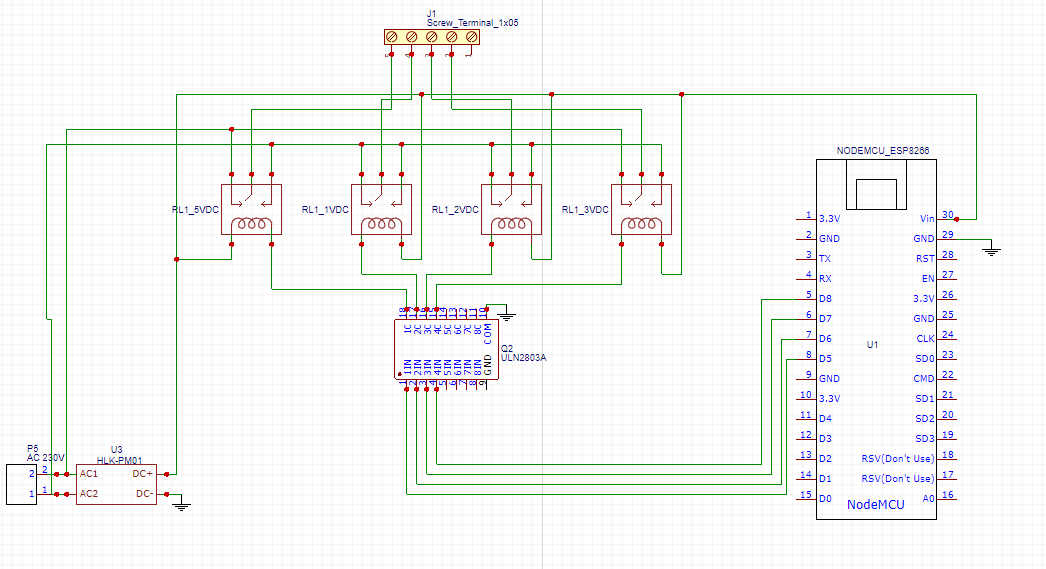Select relay RL1_3VDC symbol

pyautogui.click(x=642, y=209)
